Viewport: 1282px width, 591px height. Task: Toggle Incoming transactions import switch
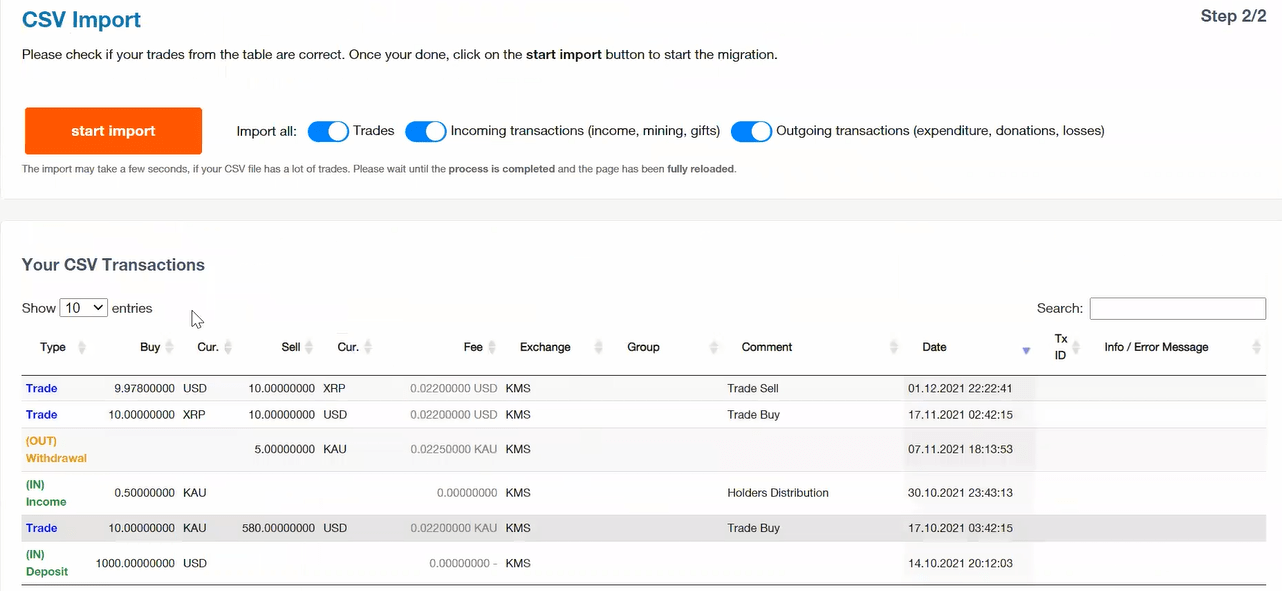425,131
